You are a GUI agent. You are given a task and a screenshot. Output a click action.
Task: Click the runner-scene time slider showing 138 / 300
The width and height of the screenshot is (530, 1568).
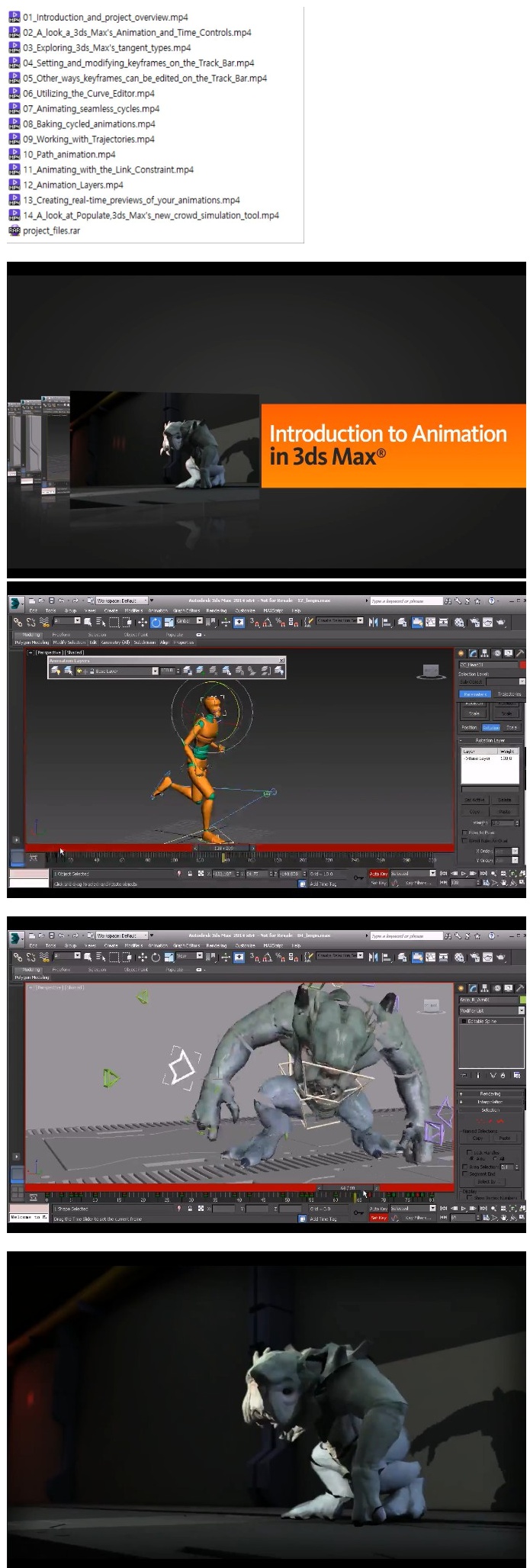pos(223,848)
